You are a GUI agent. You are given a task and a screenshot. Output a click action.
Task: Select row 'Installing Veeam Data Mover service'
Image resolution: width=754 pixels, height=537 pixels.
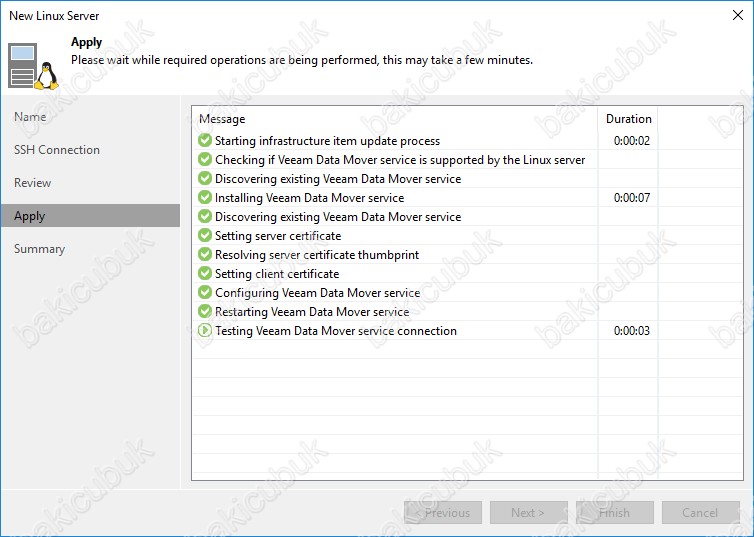pyautogui.click(x=467, y=197)
